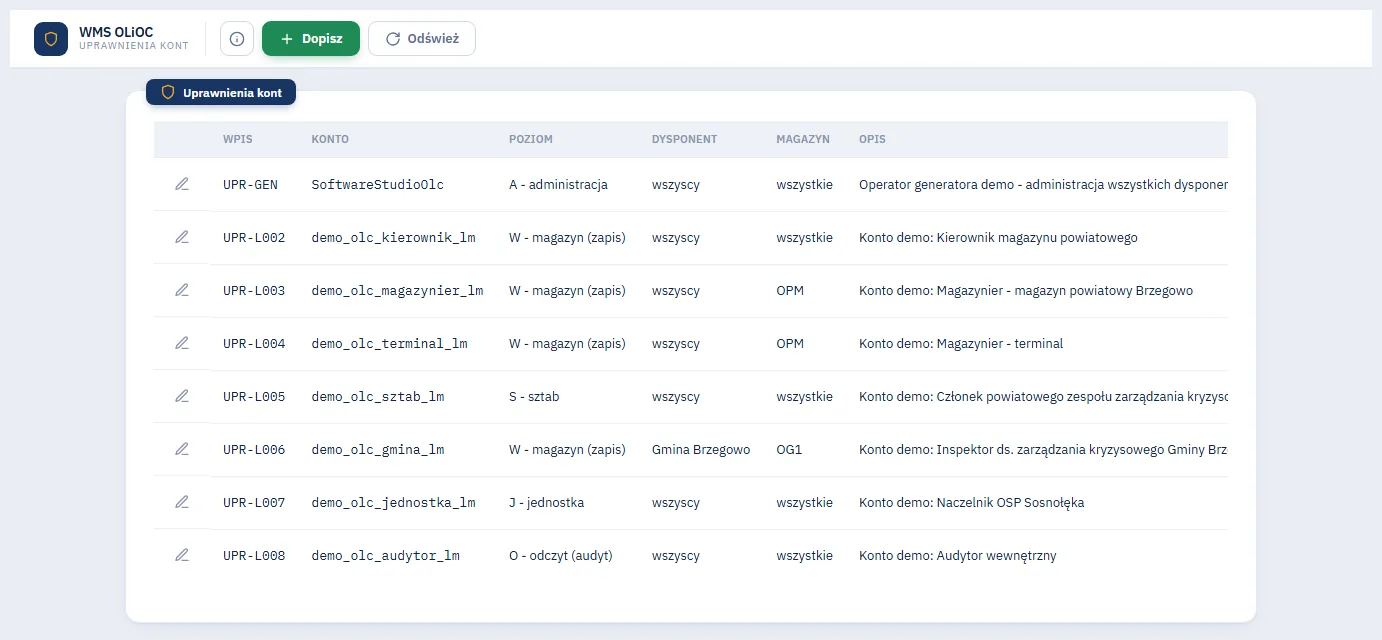Screen dimensions: 1382x640
Task: Edit the UPR-L007 entry pencil icon
Action: [x=182, y=502]
